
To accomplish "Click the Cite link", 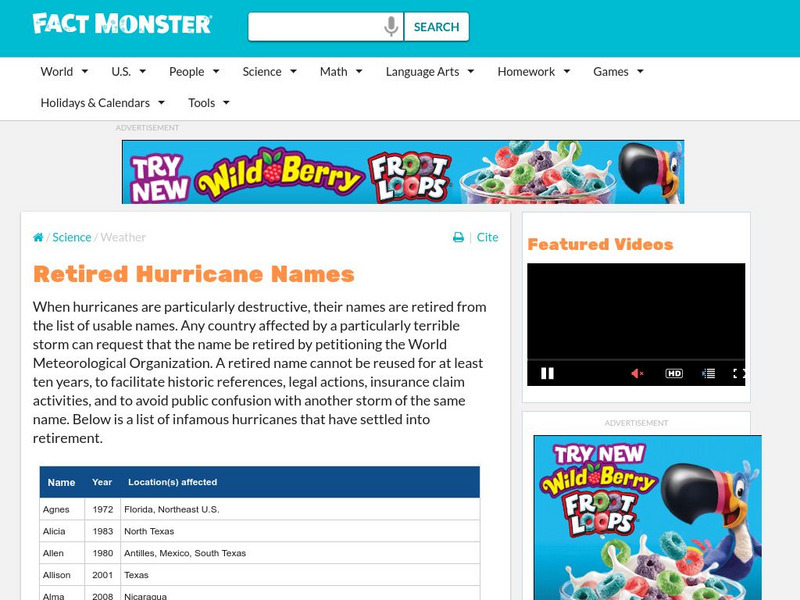I will pos(487,237).
